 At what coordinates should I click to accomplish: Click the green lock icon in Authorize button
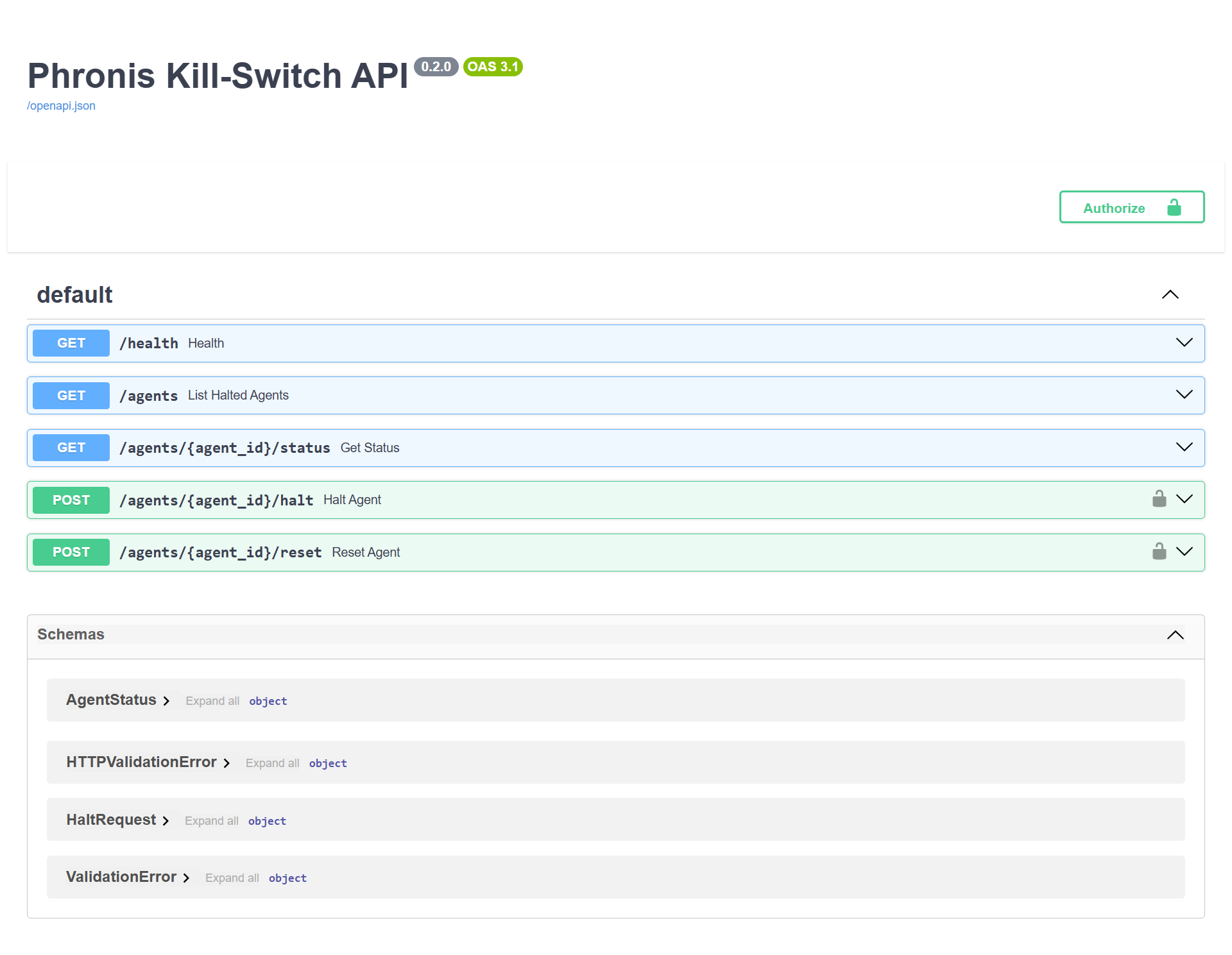[x=1174, y=207]
